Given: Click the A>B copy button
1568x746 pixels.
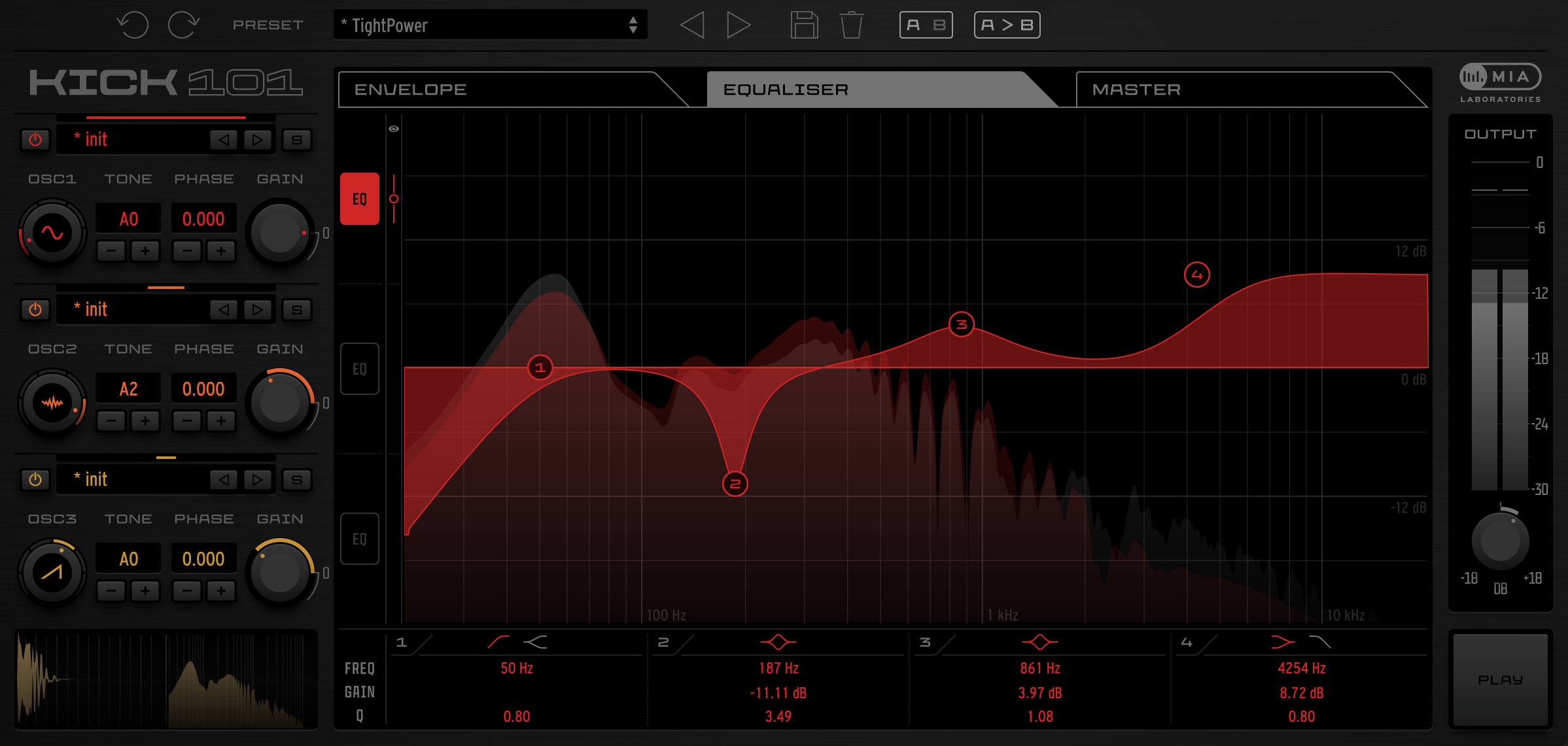Looking at the screenshot, I should [x=1007, y=25].
